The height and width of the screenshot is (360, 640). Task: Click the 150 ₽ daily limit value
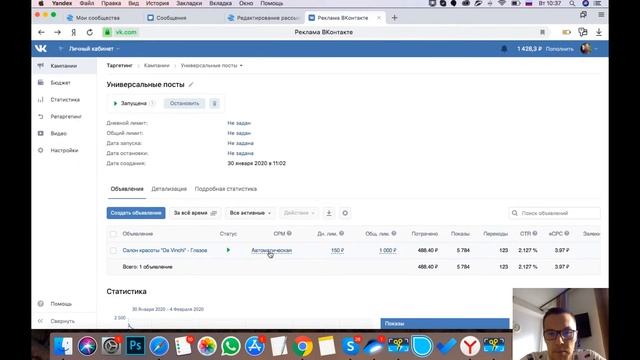[x=337, y=250]
